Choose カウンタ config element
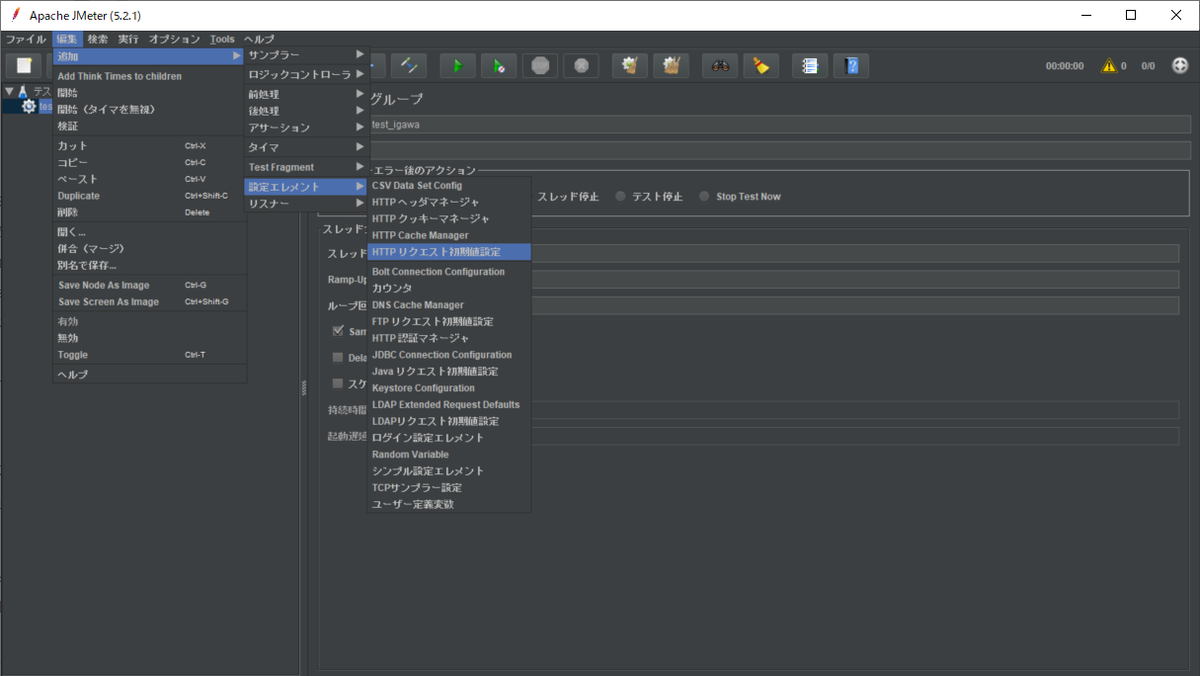1200x676 pixels. pos(449,288)
